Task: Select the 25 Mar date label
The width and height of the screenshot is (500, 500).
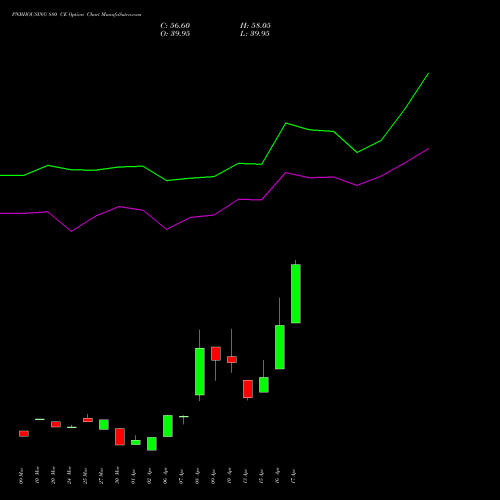Action: [x=85, y=476]
